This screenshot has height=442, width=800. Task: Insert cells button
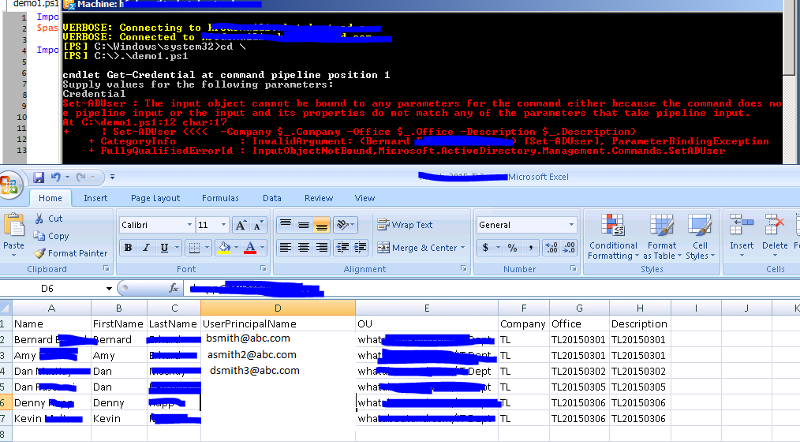tap(741, 236)
